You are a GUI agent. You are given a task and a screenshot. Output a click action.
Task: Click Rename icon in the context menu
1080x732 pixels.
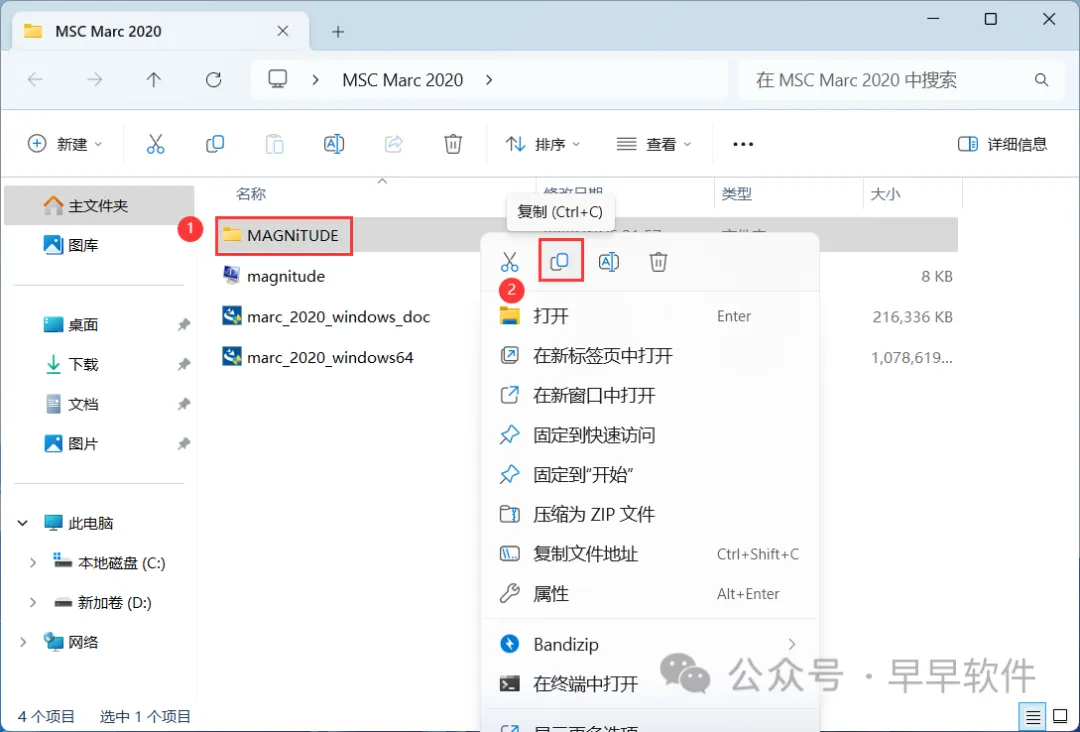[609, 262]
